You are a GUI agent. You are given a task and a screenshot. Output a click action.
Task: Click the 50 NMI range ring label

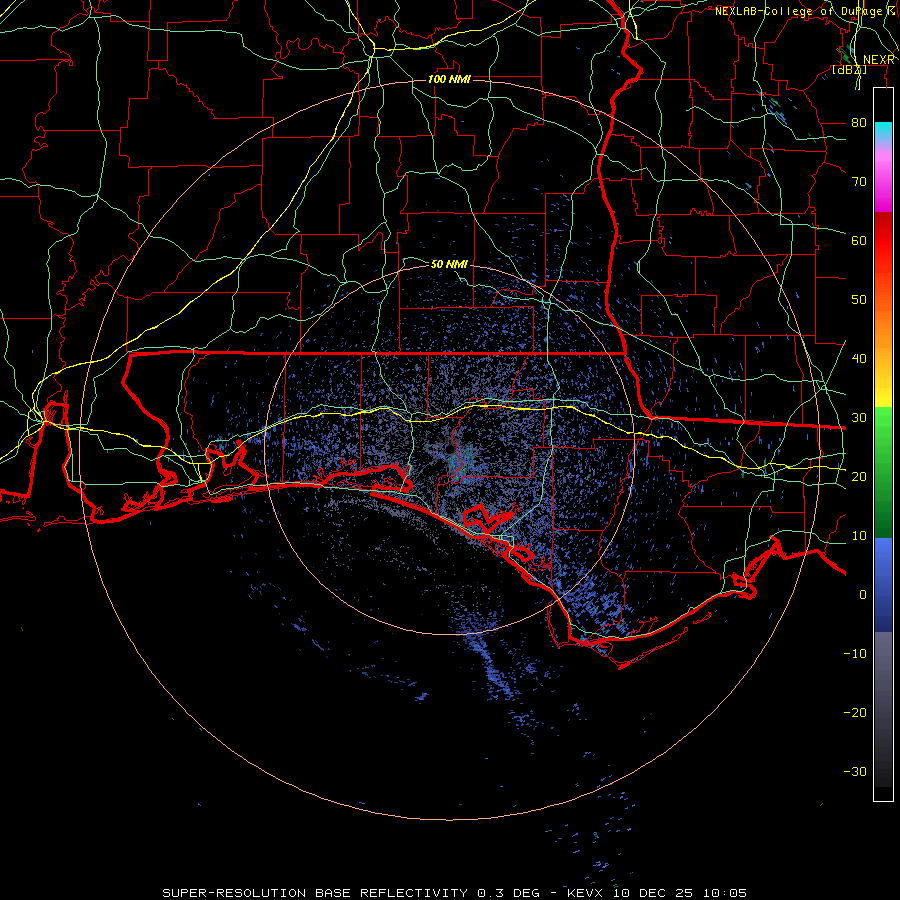click(449, 264)
